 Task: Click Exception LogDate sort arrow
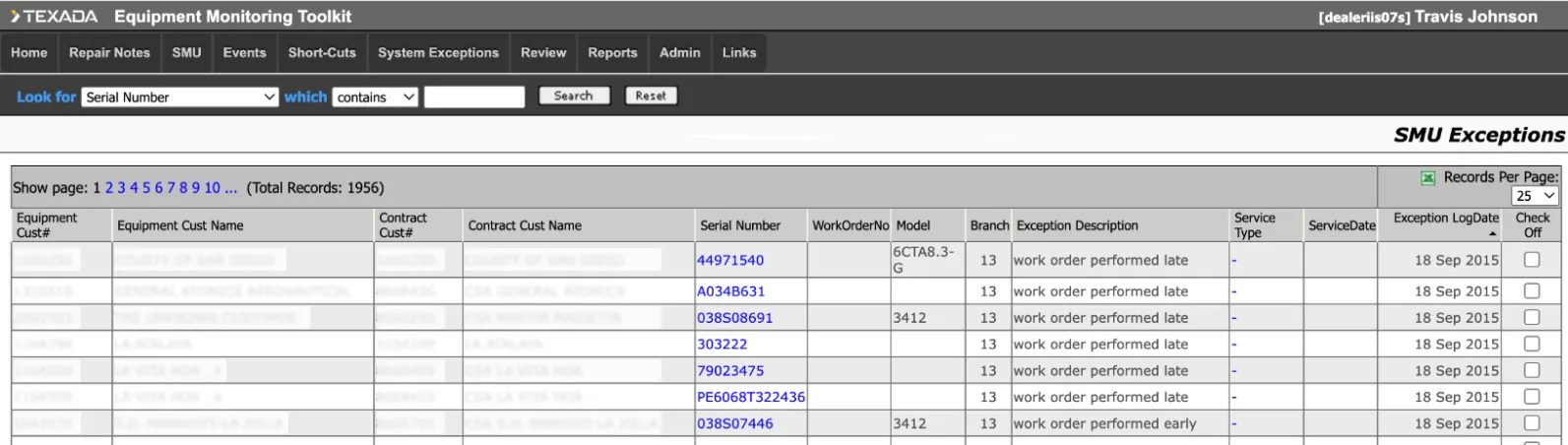point(1493,233)
